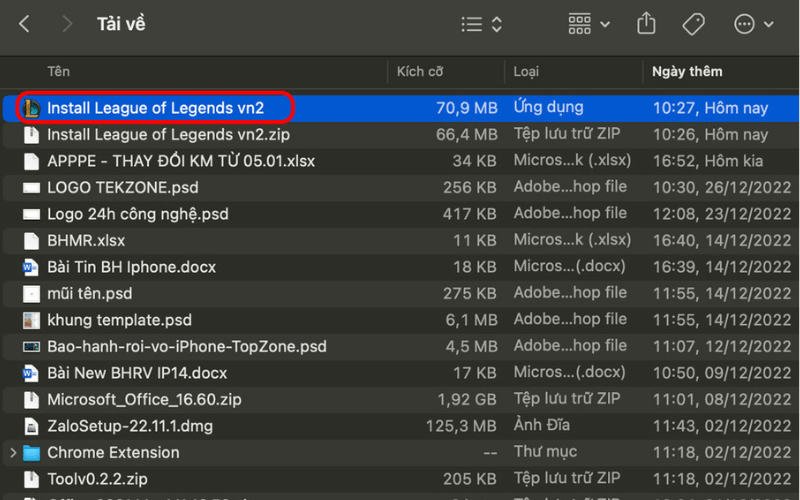This screenshot has width=800, height=500.
Task: Select Bao-hanh-roi-vo-iPhone-TopZone.psd
Action: tap(187, 347)
